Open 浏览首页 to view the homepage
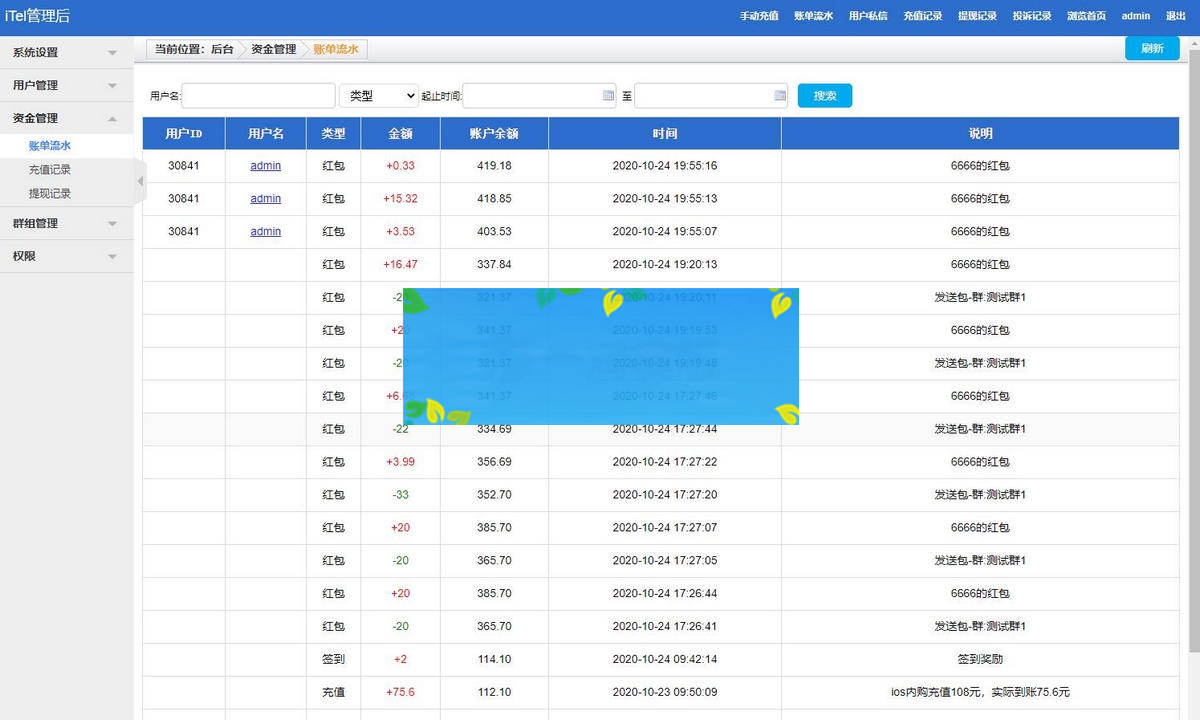The width and height of the screenshot is (1200, 720). [x=1086, y=16]
